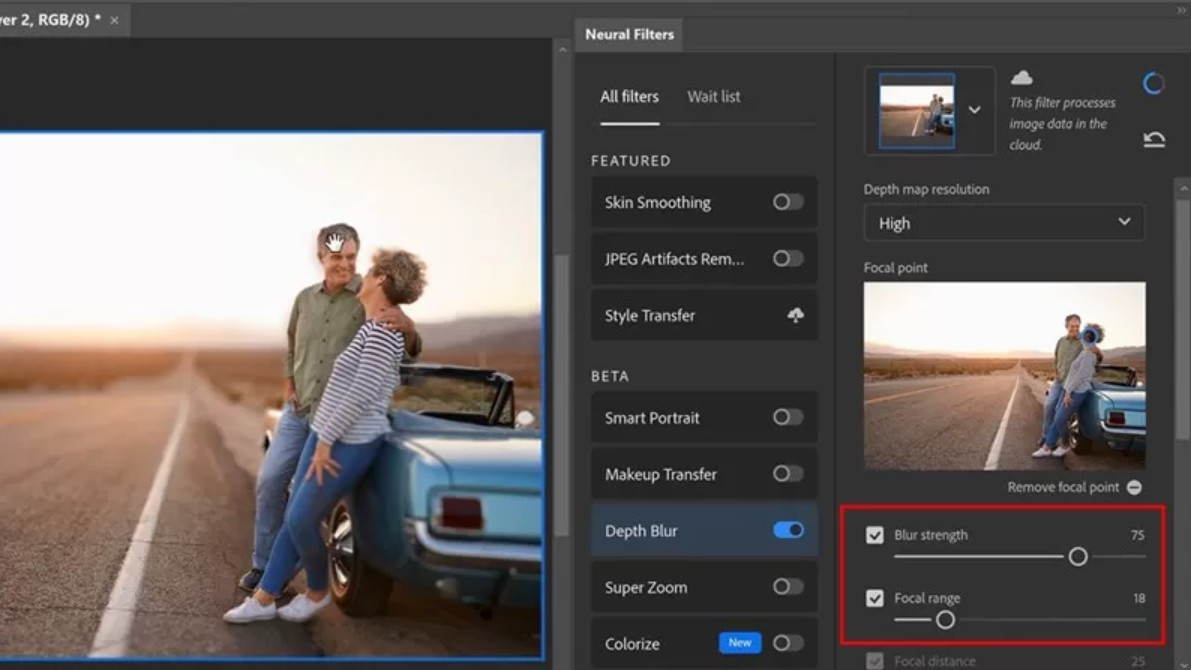
Task: Click the reset parameters undo arrow icon
Action: point(1154,140)
